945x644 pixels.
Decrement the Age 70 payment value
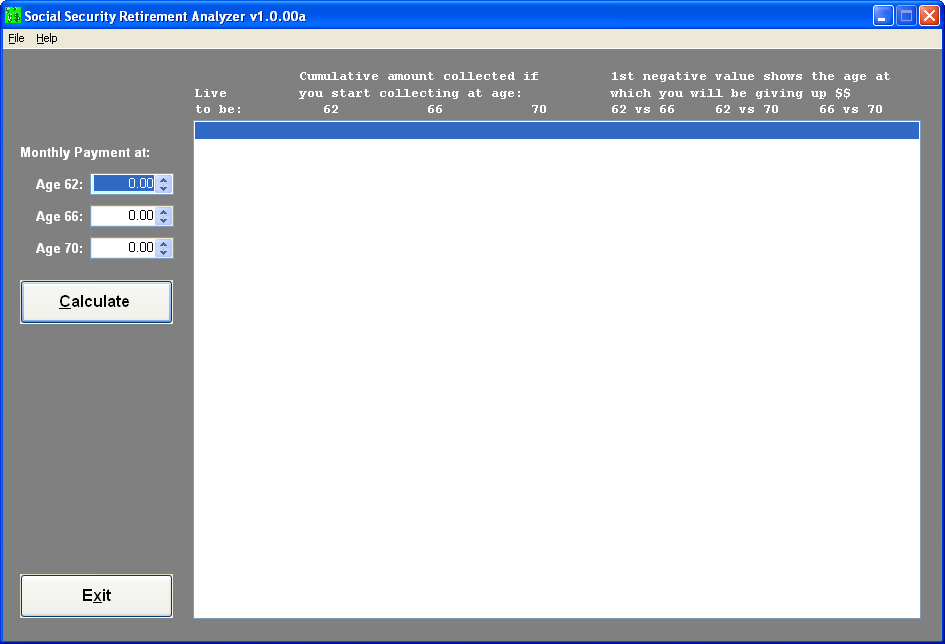pos(164,253)
